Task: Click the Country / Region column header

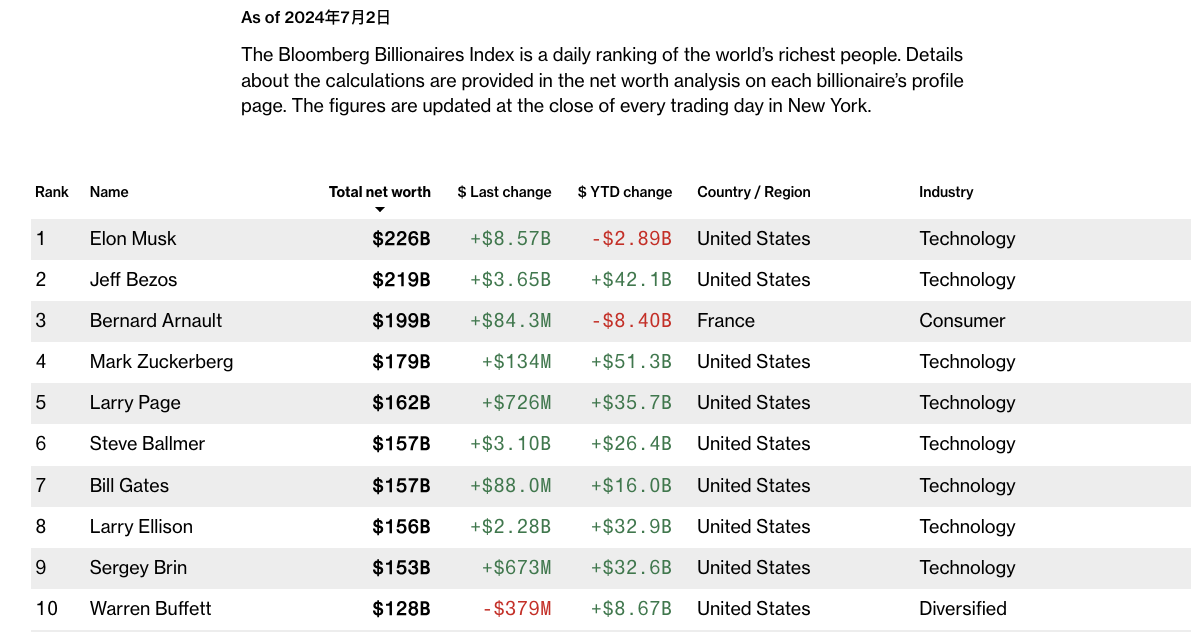Action: coord(753,192)
